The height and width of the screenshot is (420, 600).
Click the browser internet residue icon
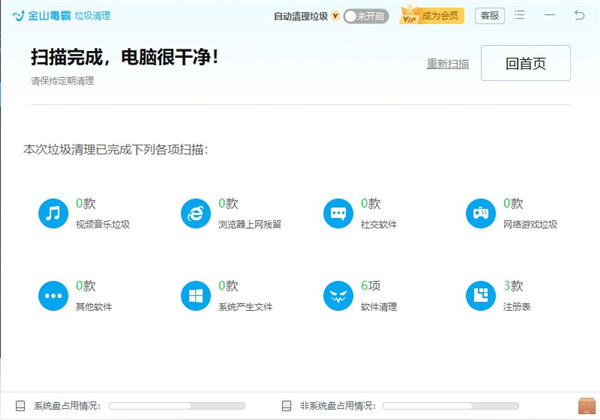(x=195, y=214)
